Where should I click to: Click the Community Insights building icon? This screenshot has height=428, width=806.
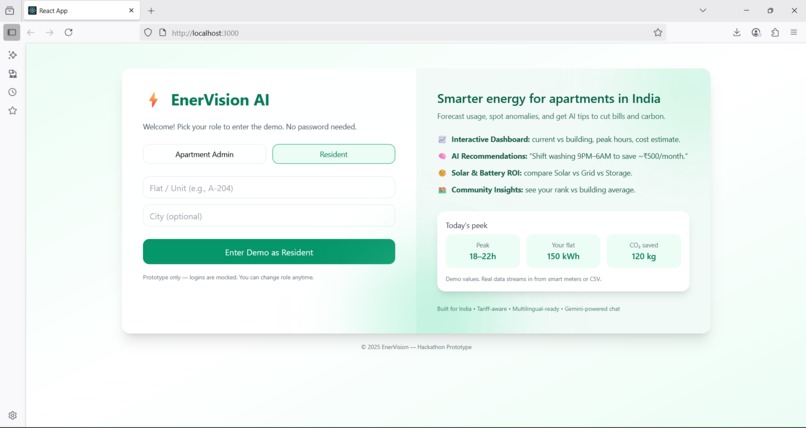(x=442, y=190)
